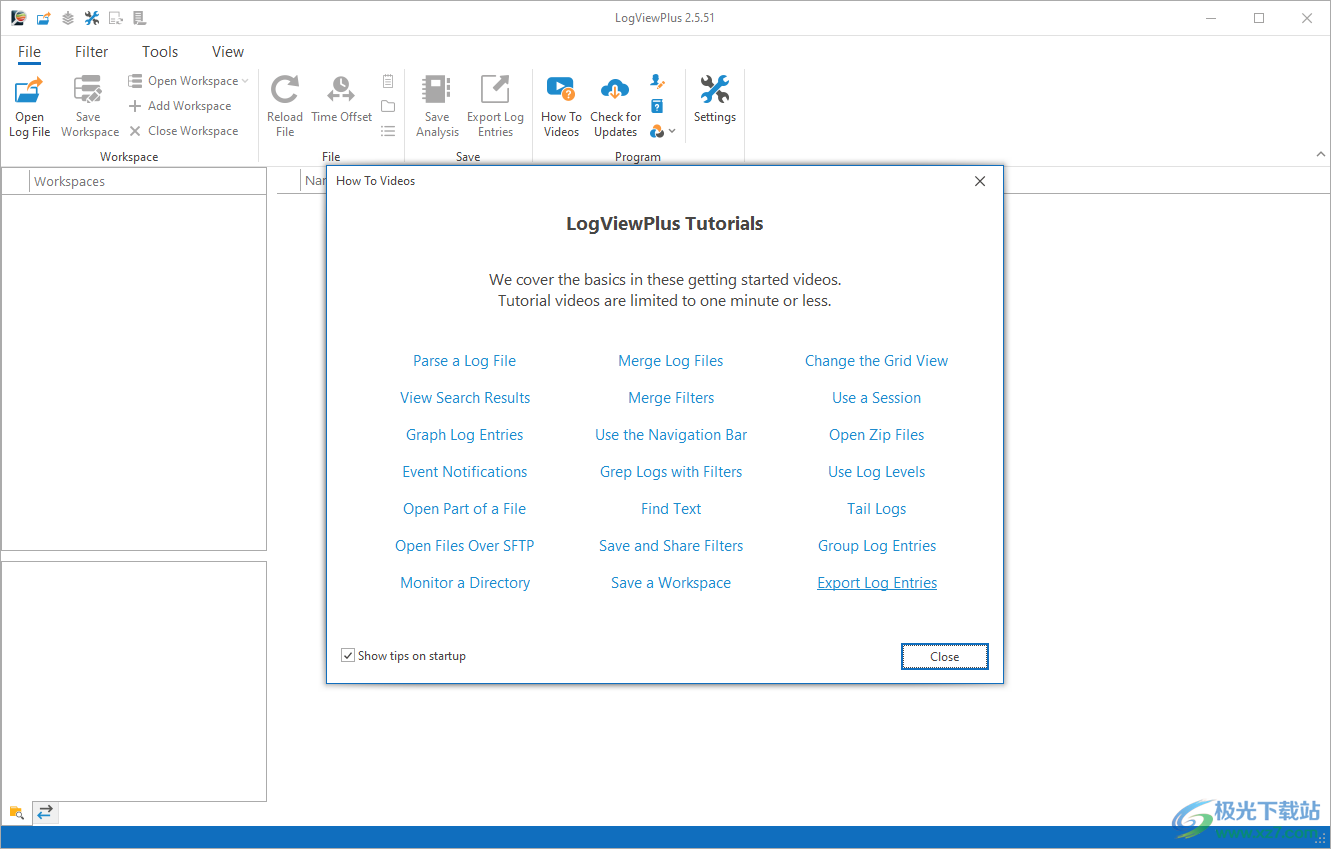
Task: Click the small list icon in File group
Action: pyautogui.click(x=388, y=131)
